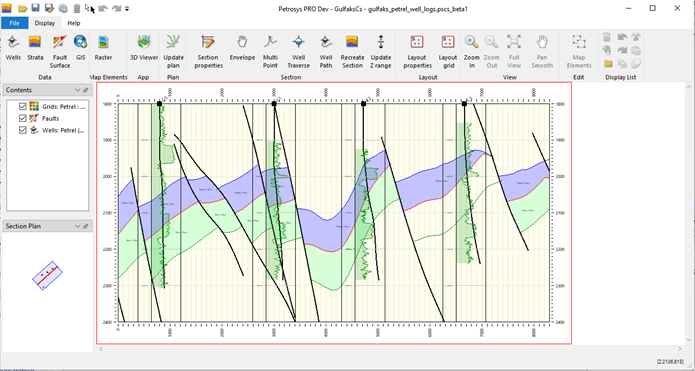Click the Map Elements edit tool
The height and width of the screenshot is (371, 695).
coord(579,52)
